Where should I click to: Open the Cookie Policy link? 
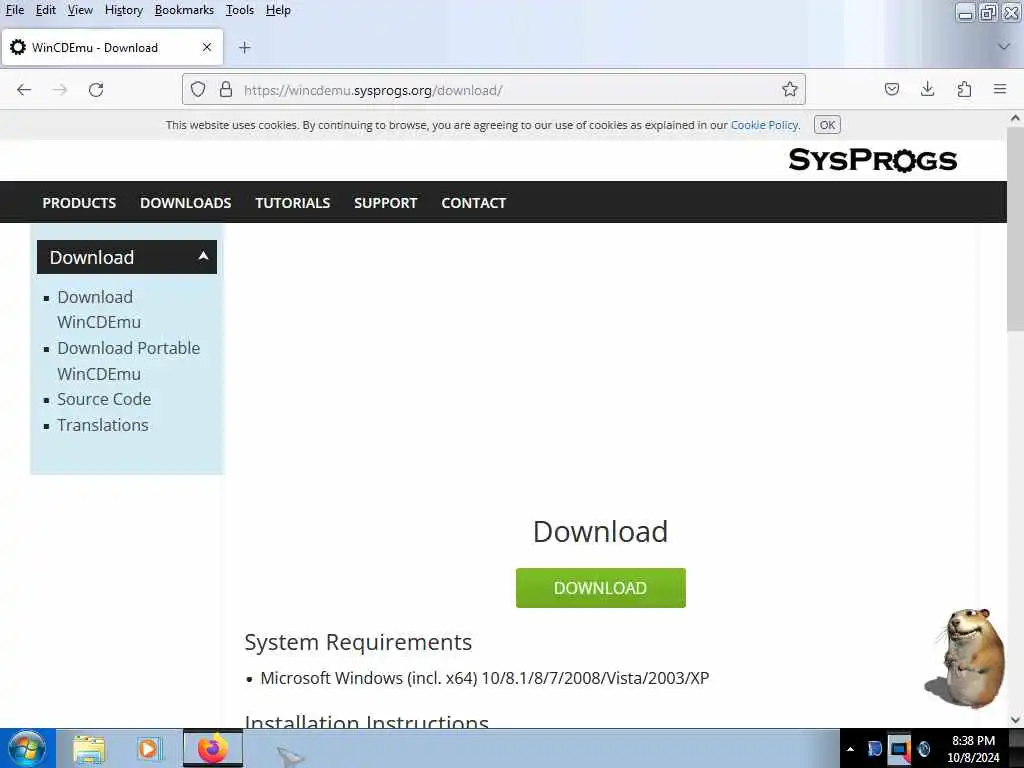pos(764,125)
